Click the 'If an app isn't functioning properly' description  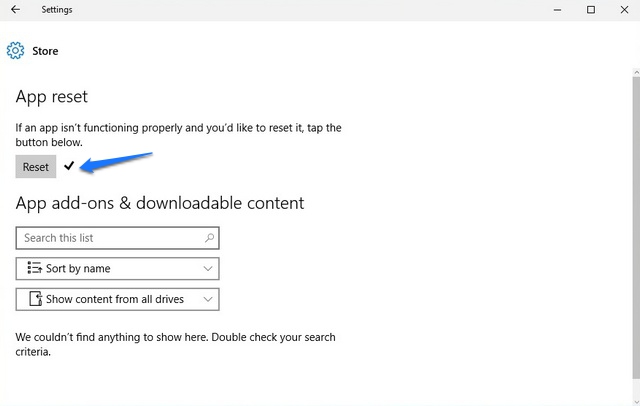(x=178, y=135)
